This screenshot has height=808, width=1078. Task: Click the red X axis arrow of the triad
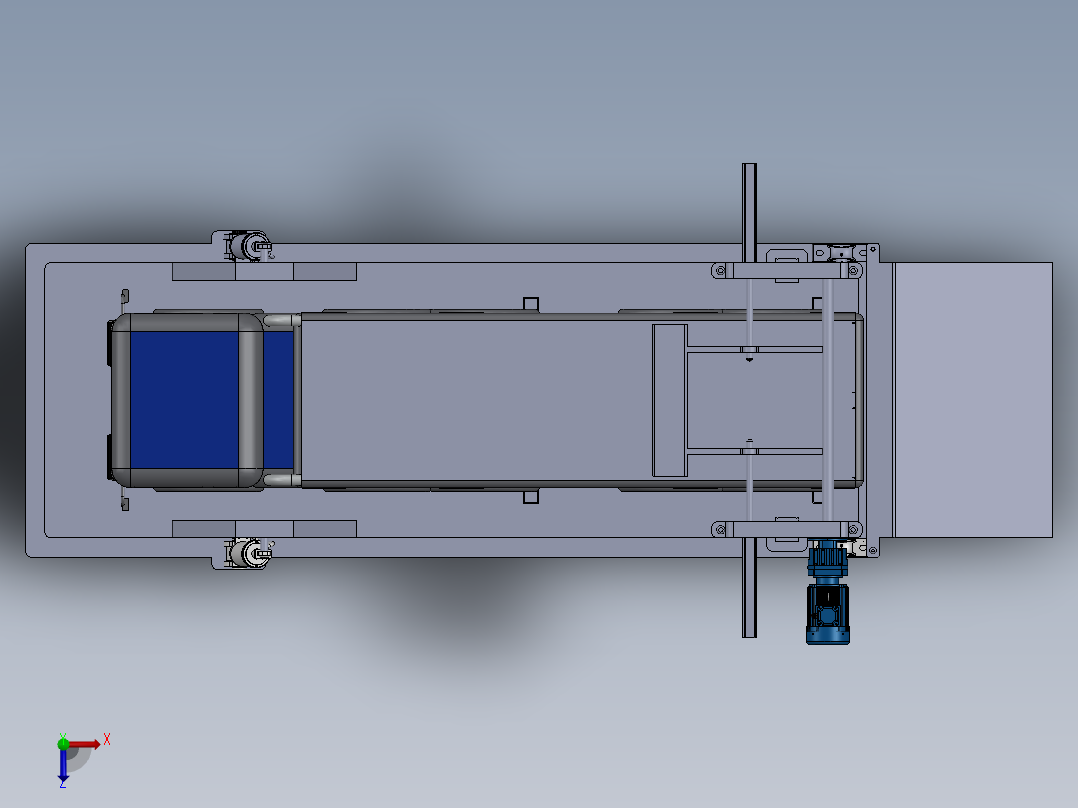coord(85,745)
